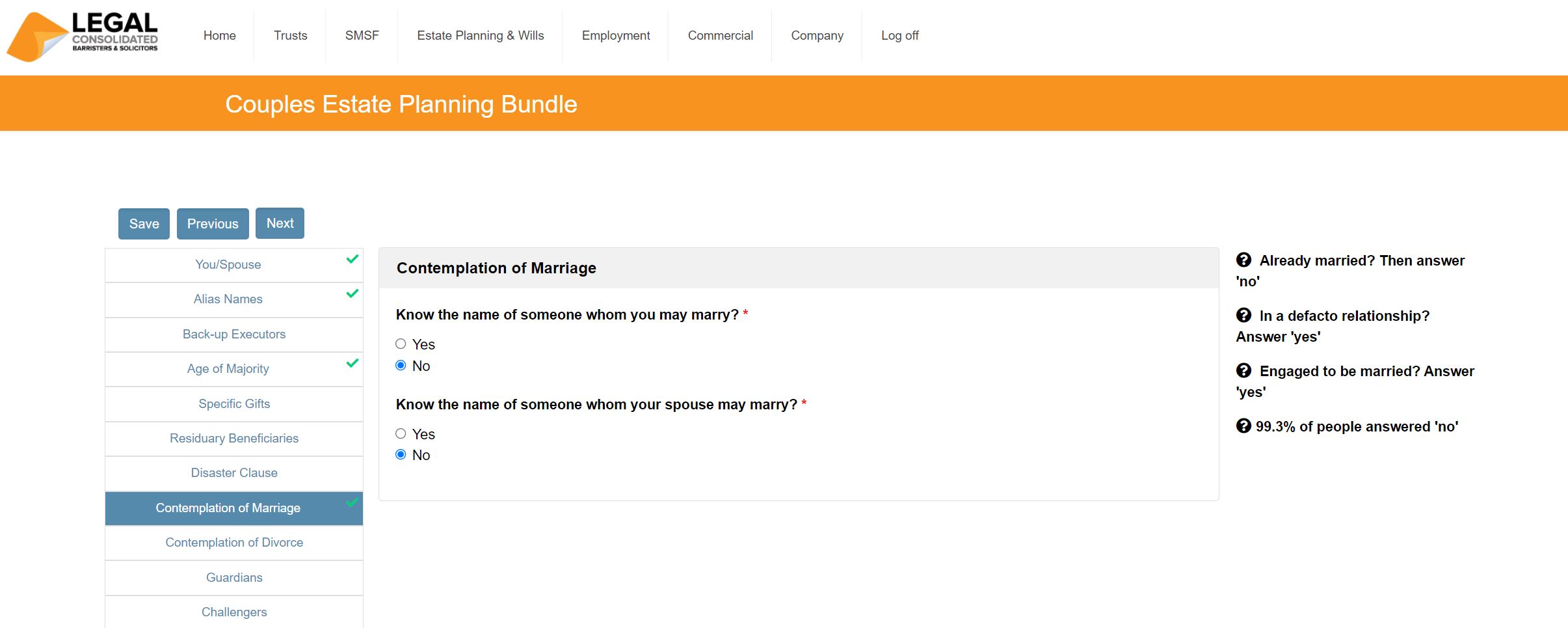This screenshot has width=1568, height=628.
Task: Go to the Next step
Action: click(280, 223)
